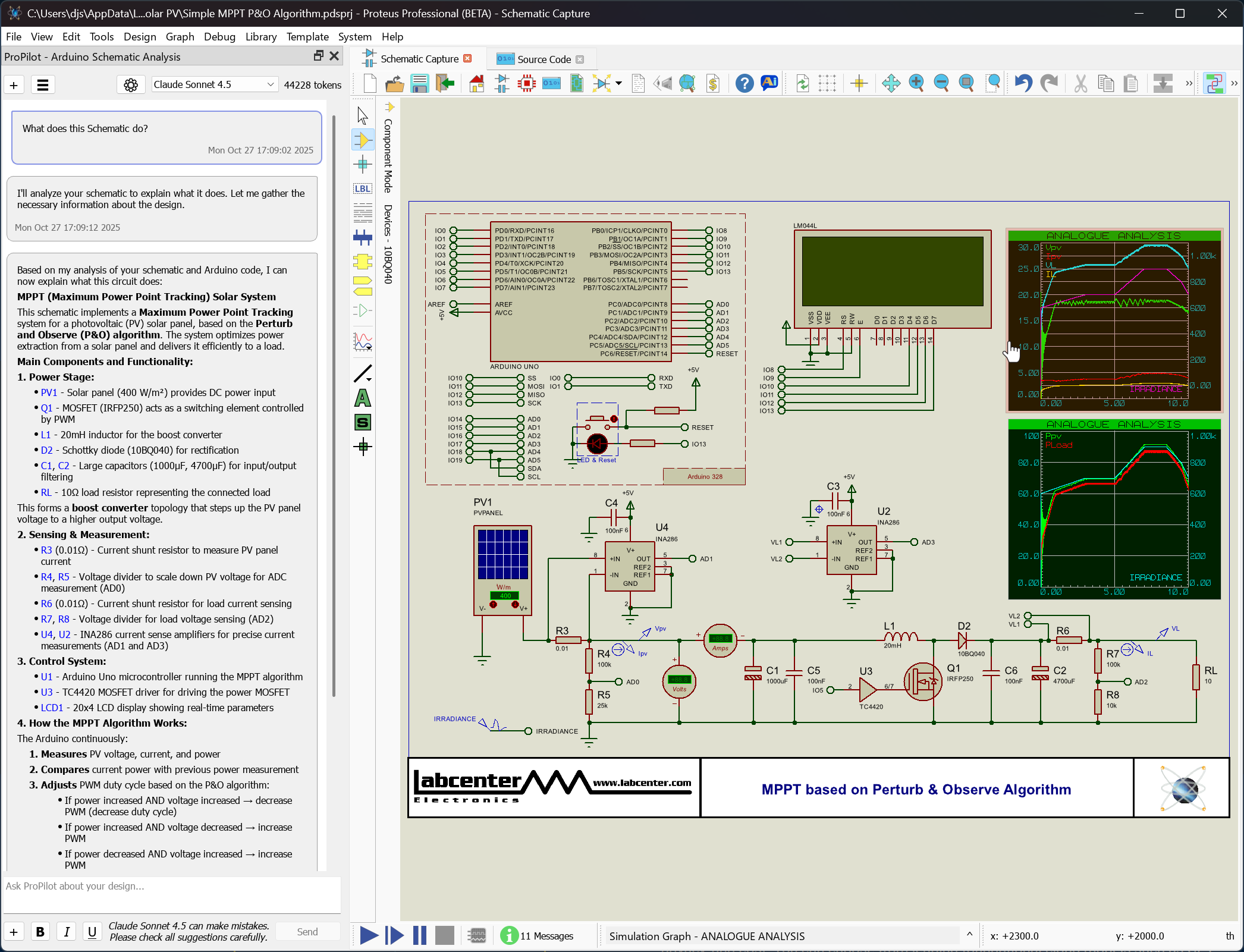This screenshot has width=1244, height=952.
Task: Select the Component Mode tool
Action: [x=362, y=141]
